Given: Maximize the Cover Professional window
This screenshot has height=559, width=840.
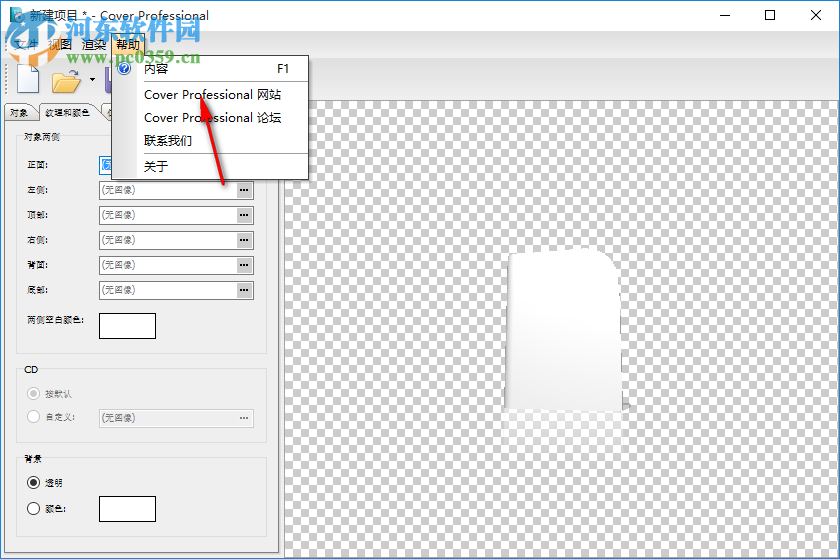Looking at the screenshot, I should (770, 16).
